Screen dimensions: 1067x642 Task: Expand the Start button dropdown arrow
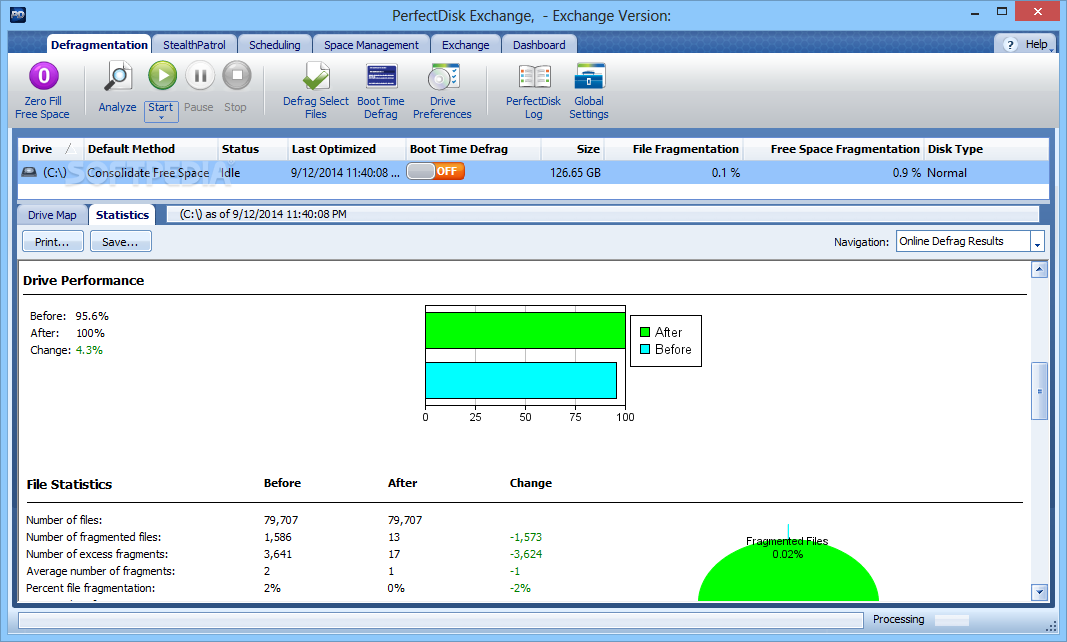(x=161, y=118)
